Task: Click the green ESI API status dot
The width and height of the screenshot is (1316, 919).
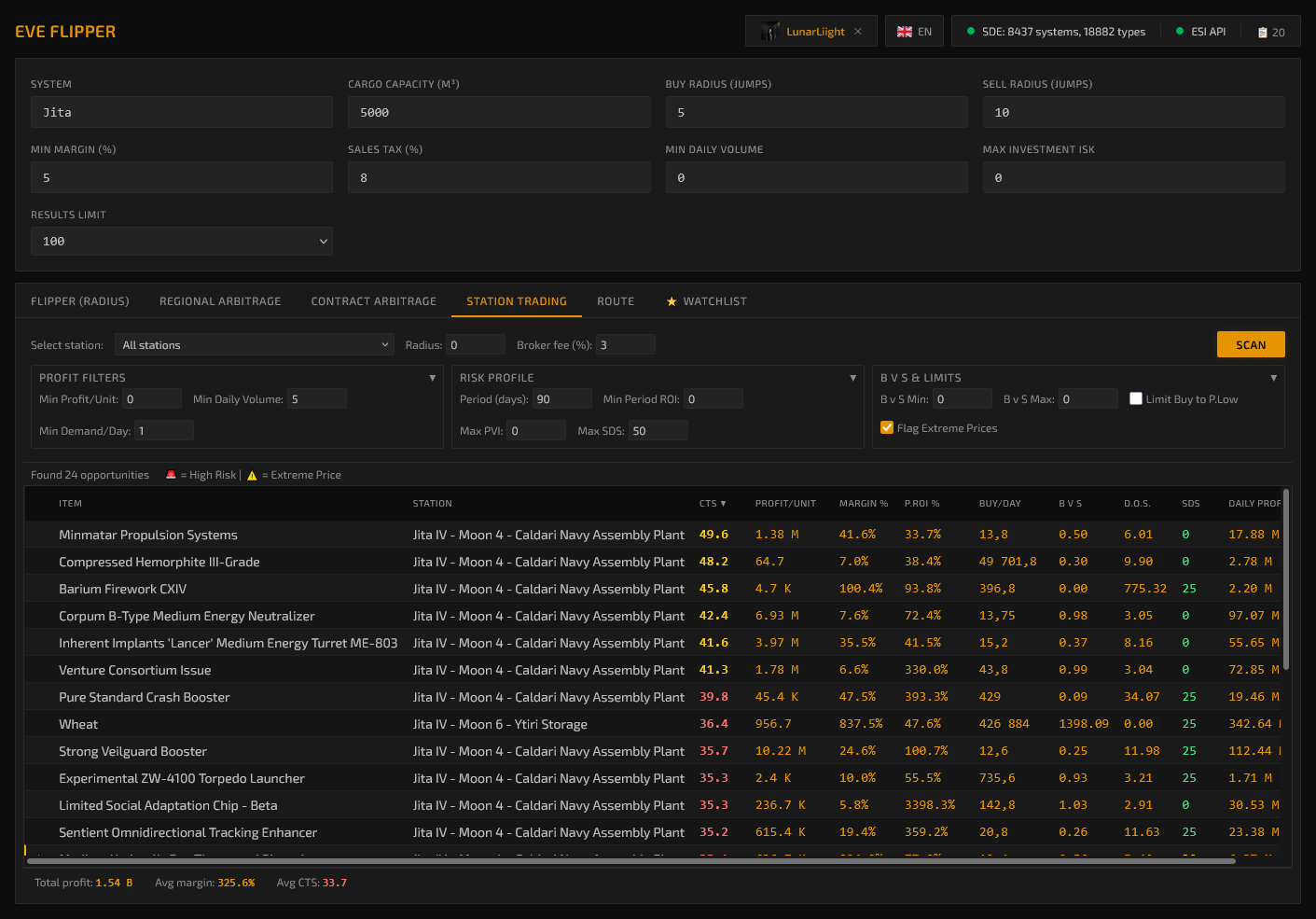Action: click(1180, 32)
